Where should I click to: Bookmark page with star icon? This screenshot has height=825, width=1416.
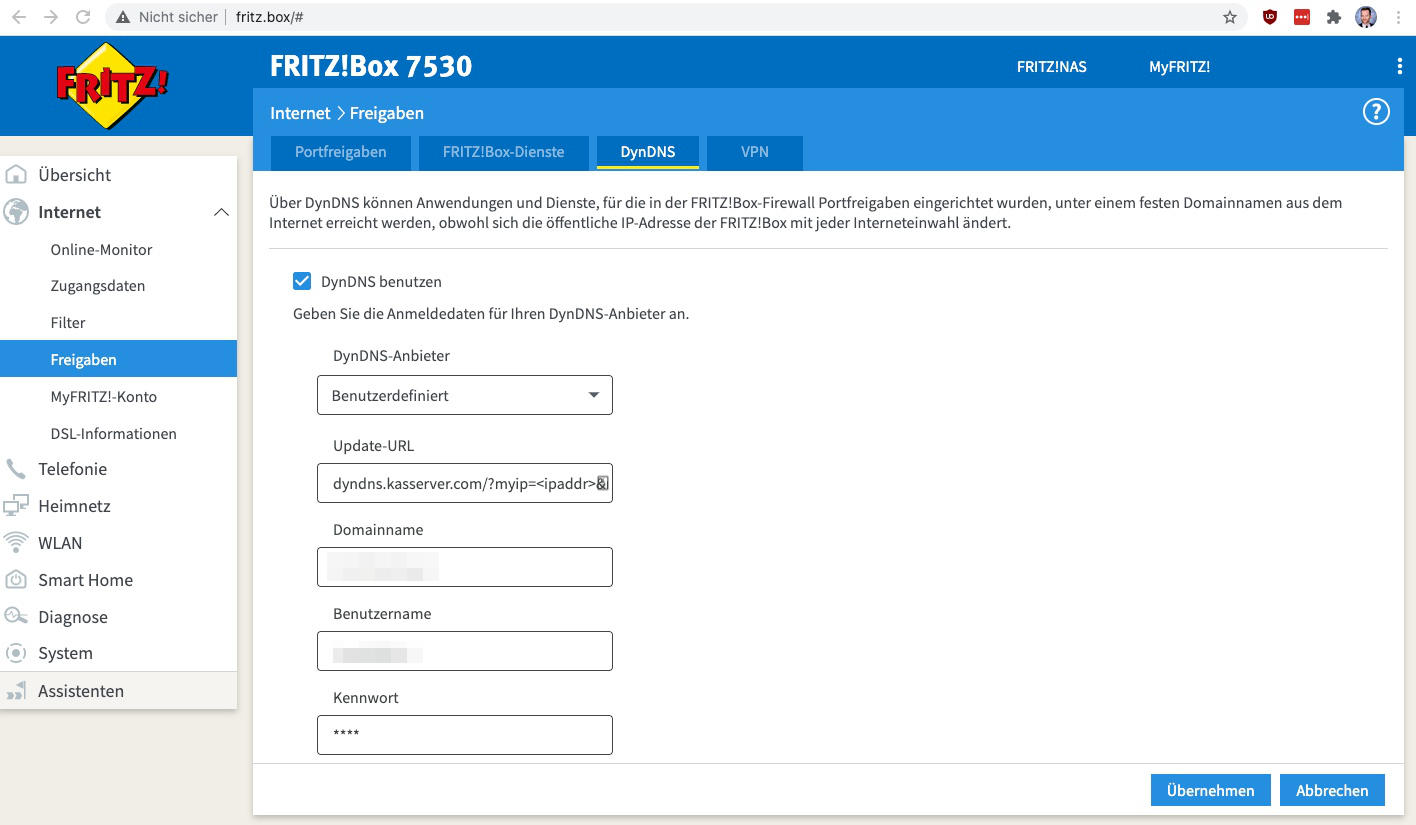(1230, 17)
